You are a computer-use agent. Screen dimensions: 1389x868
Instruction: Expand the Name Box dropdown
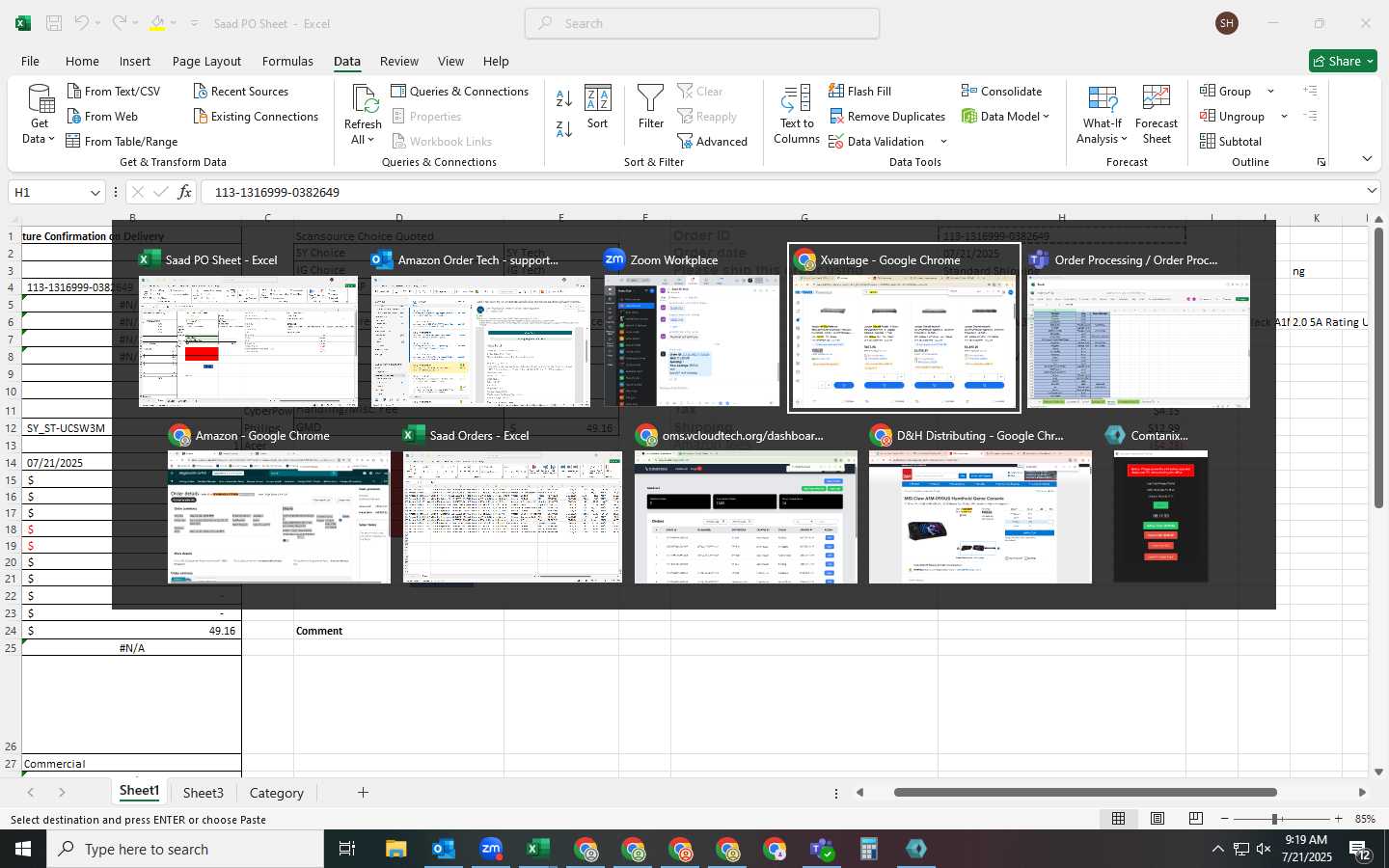95,192
